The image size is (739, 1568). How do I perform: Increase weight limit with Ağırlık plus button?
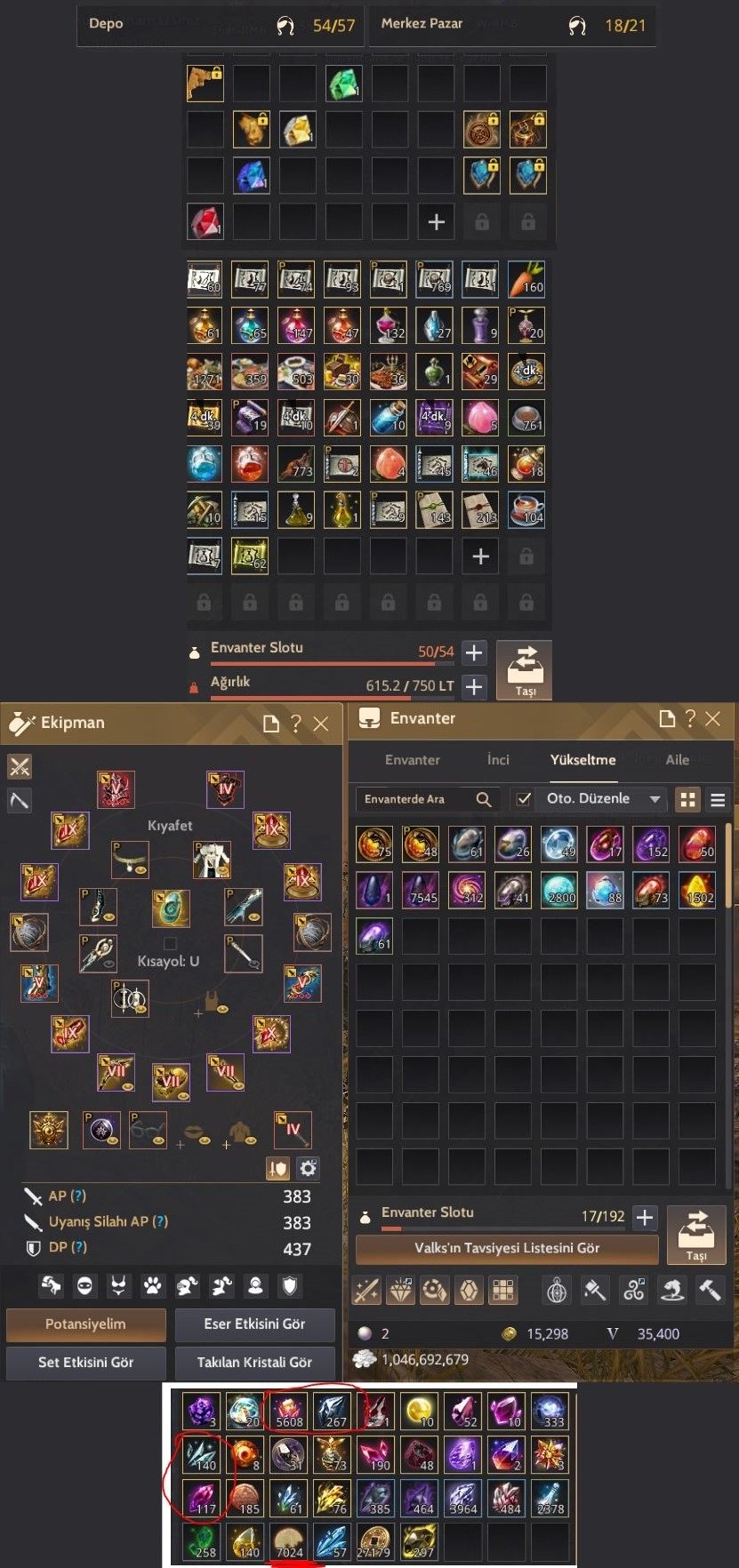tap(474, 687)
